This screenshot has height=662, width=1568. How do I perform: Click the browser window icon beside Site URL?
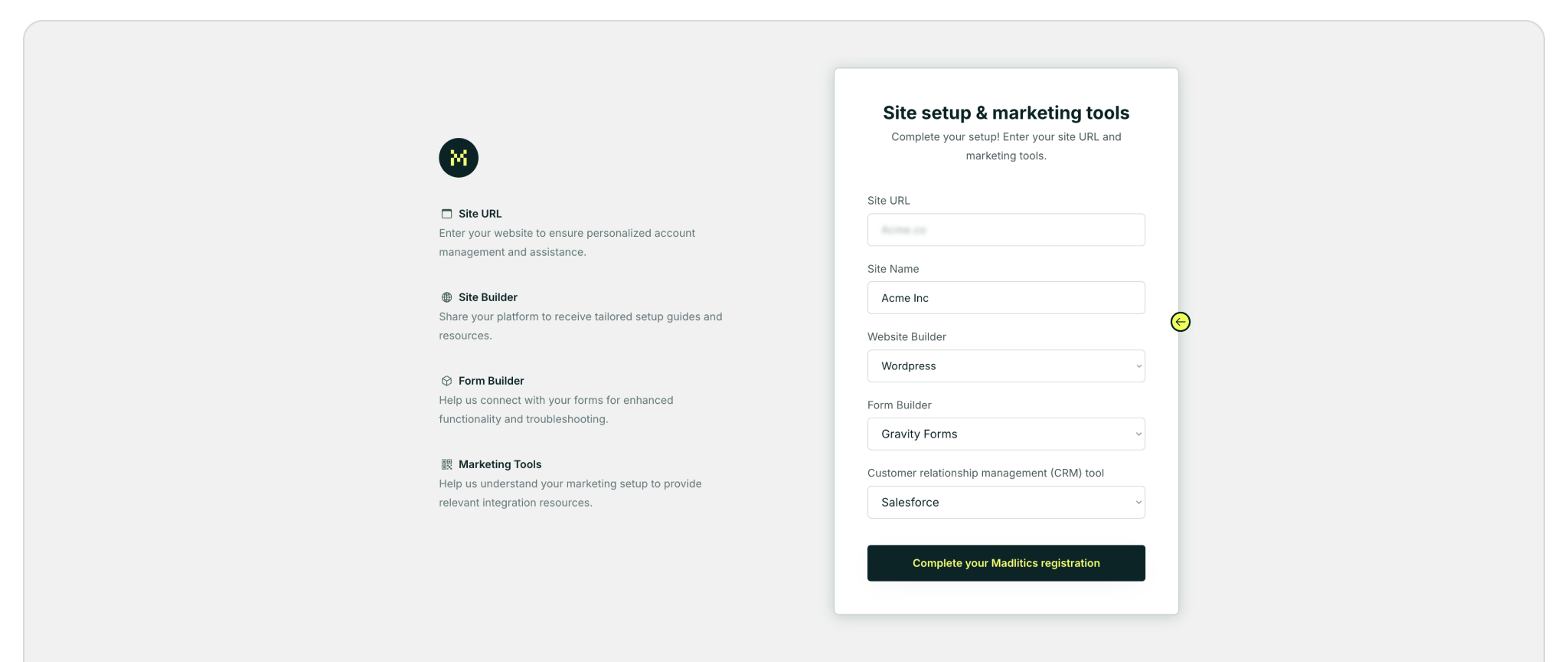pos(446,214)
